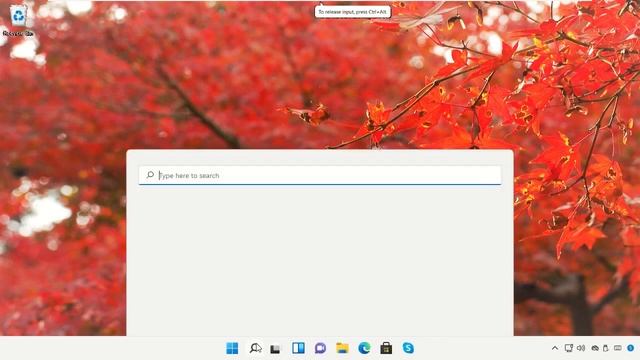Click the Skype status tray icon
The height and width of the screenshot is (360, 640).
pyautogui.click(x=631, y=348)
